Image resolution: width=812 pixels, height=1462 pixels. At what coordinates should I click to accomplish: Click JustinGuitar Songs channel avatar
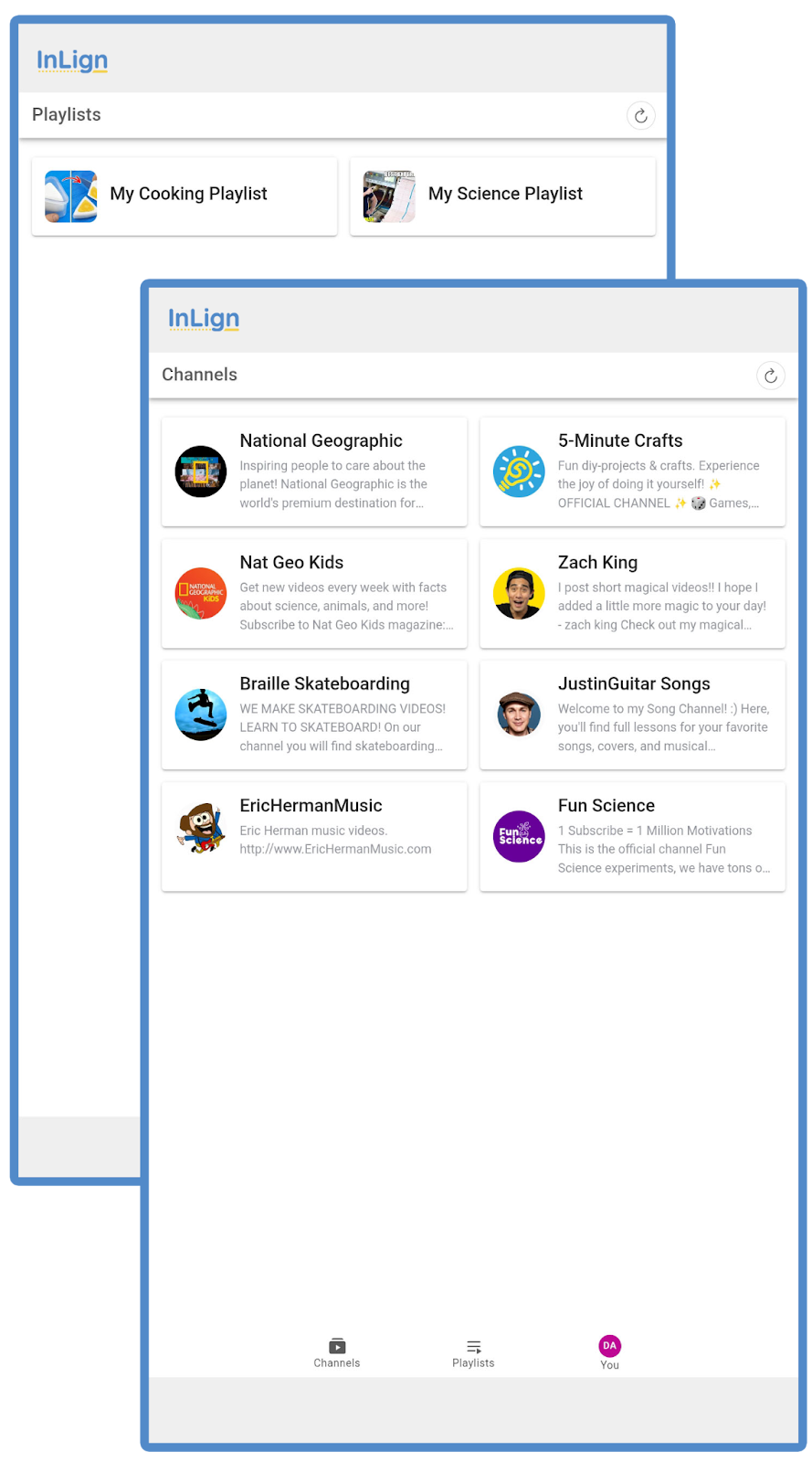tap(519, 715)
